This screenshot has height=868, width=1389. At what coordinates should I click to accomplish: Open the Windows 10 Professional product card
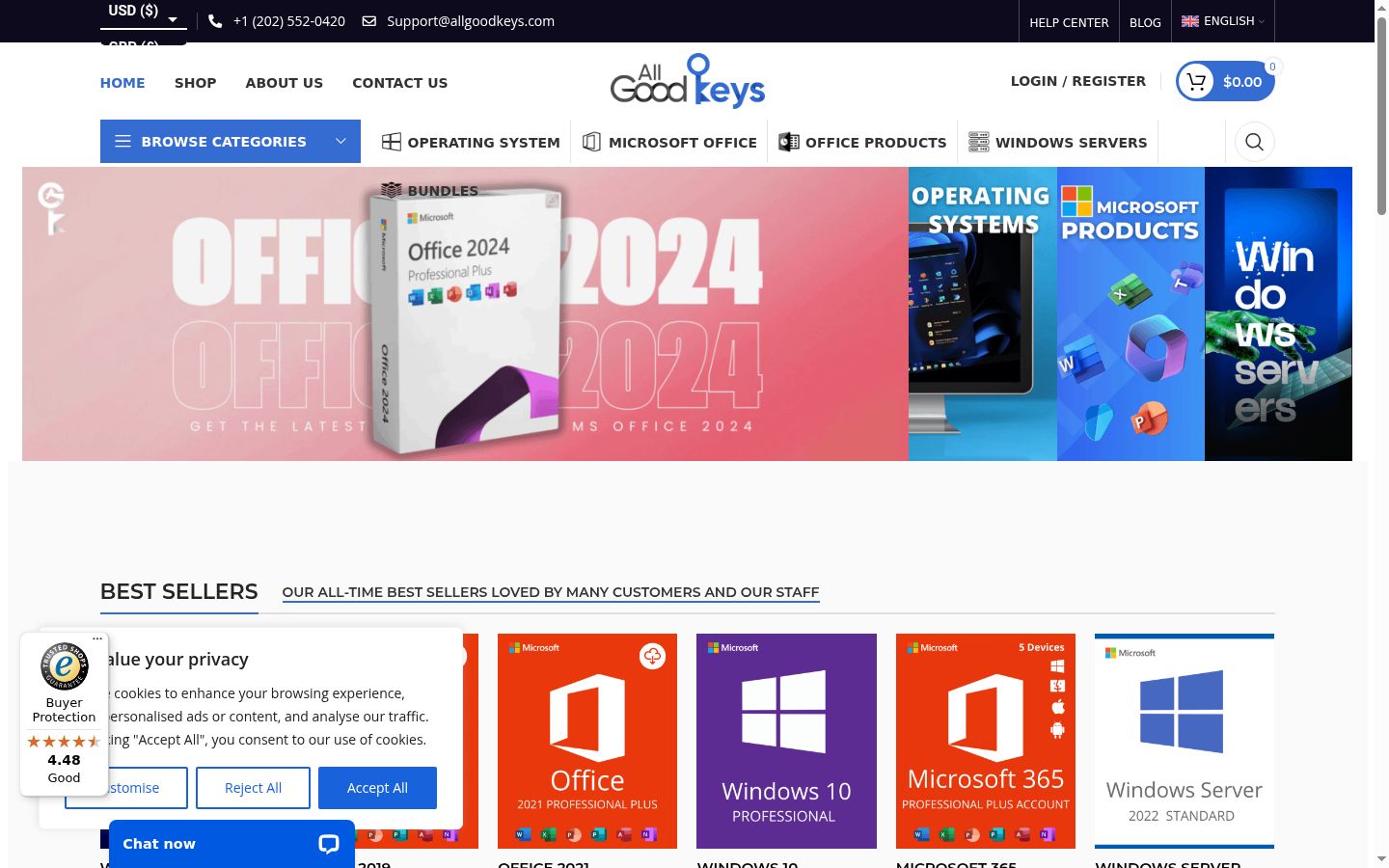(x=786, y=741)
